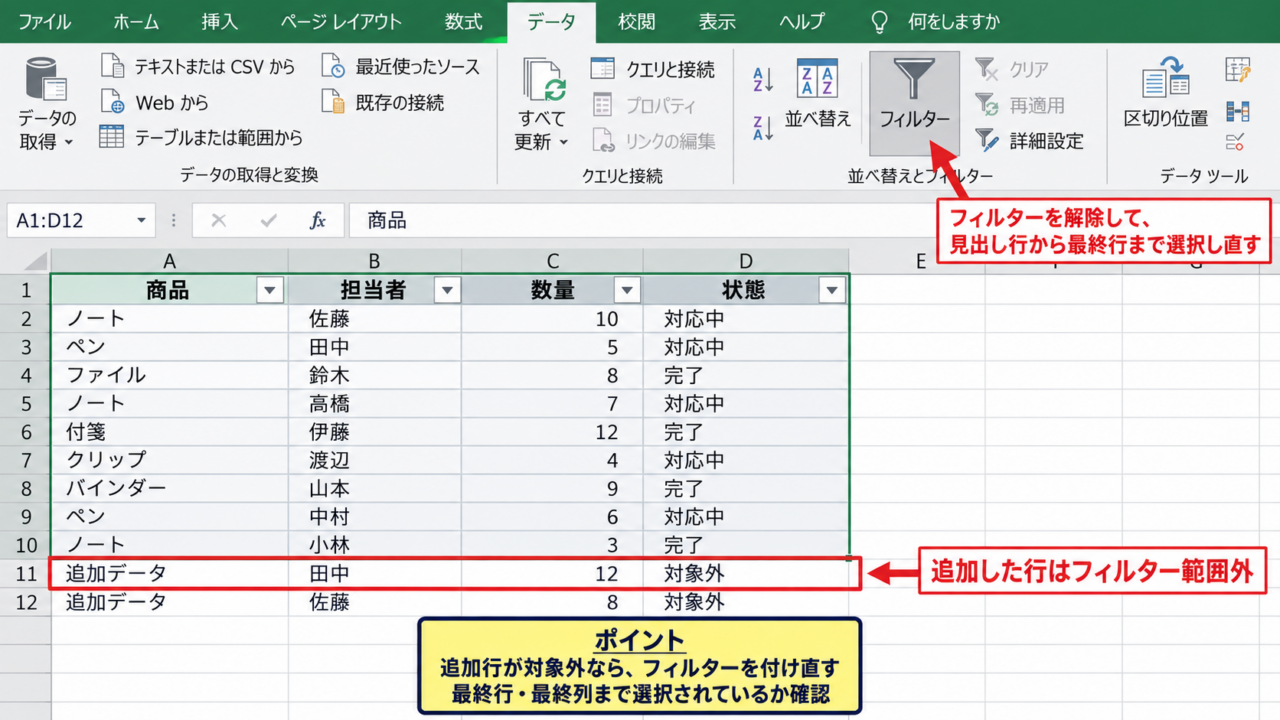
Task: Switch to the 数式 tab
Action: (464, 21)
